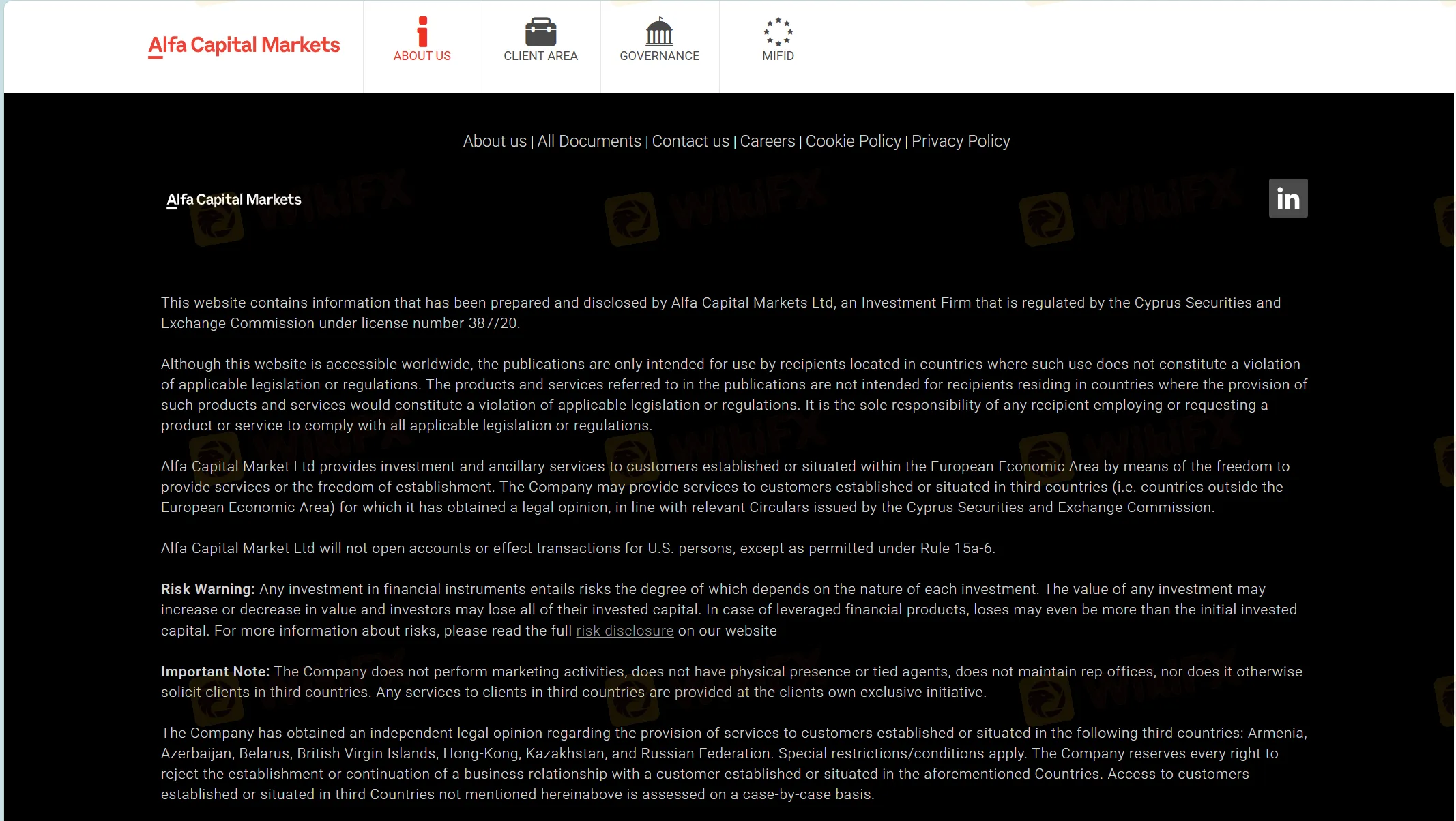Click the MiFID stars circle icon
The height and width of the screenshot is (821, 1456).
(x=778, y=31)
